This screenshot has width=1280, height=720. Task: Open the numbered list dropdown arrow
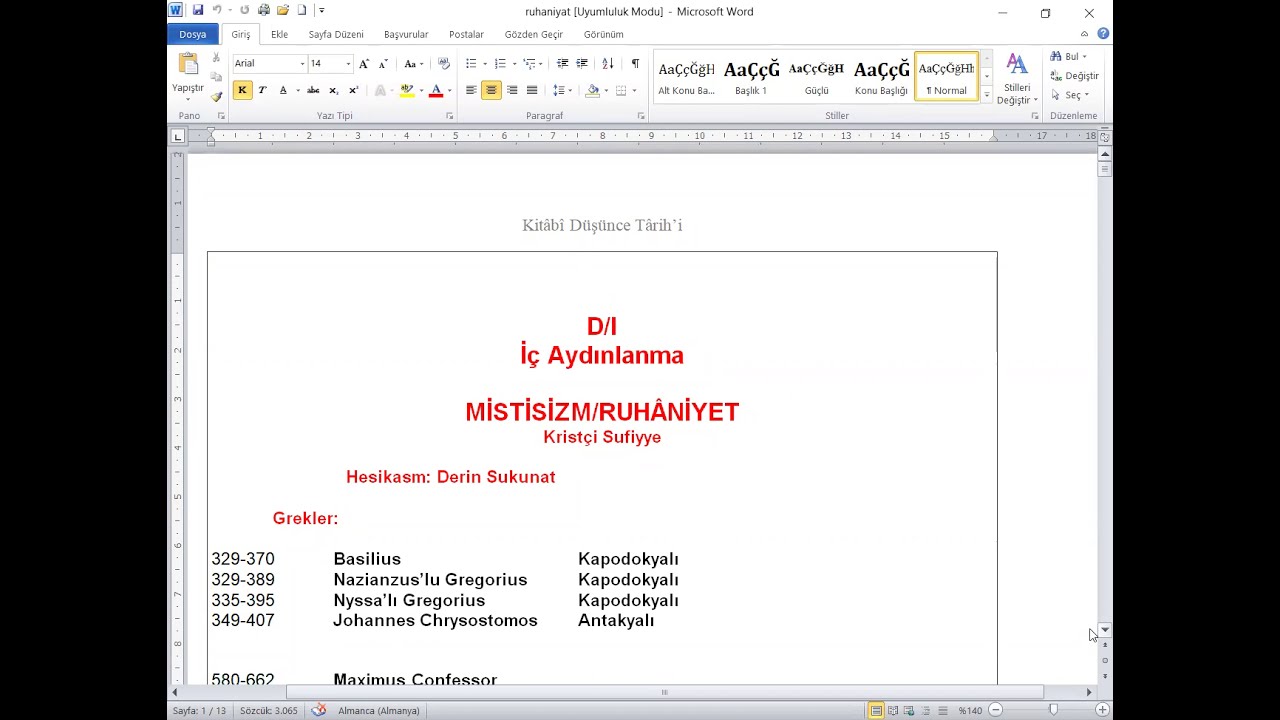pyautogui.click(x=514, y=64)
